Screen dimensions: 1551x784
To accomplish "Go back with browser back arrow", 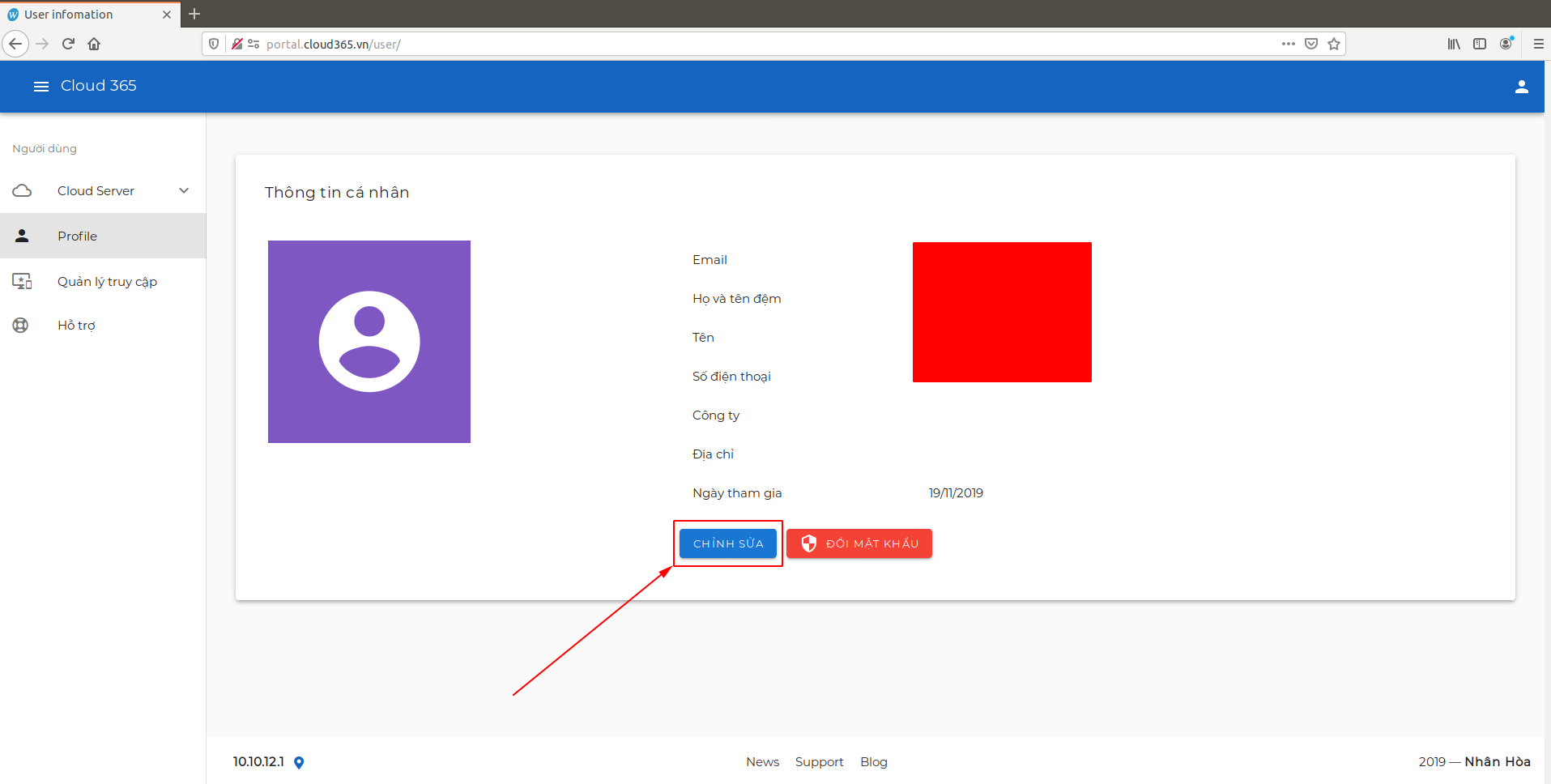I will (15, 44).
